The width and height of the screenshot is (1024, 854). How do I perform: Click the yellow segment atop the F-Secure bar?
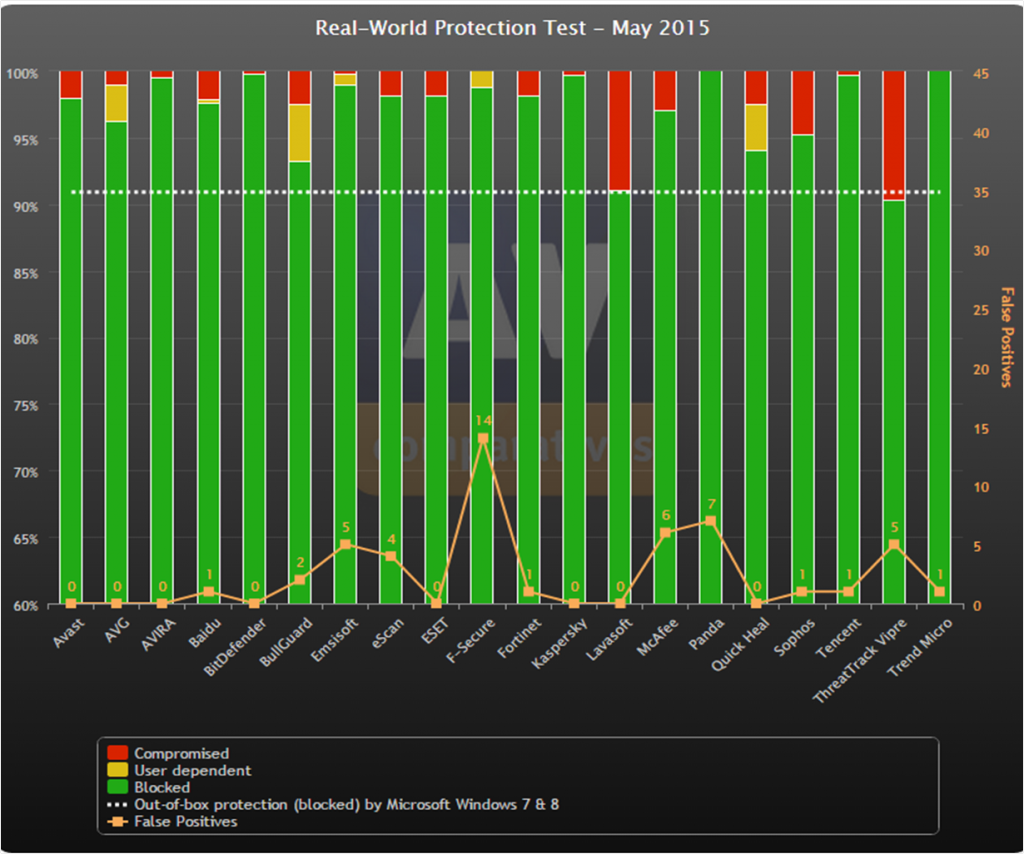(482, 79)
